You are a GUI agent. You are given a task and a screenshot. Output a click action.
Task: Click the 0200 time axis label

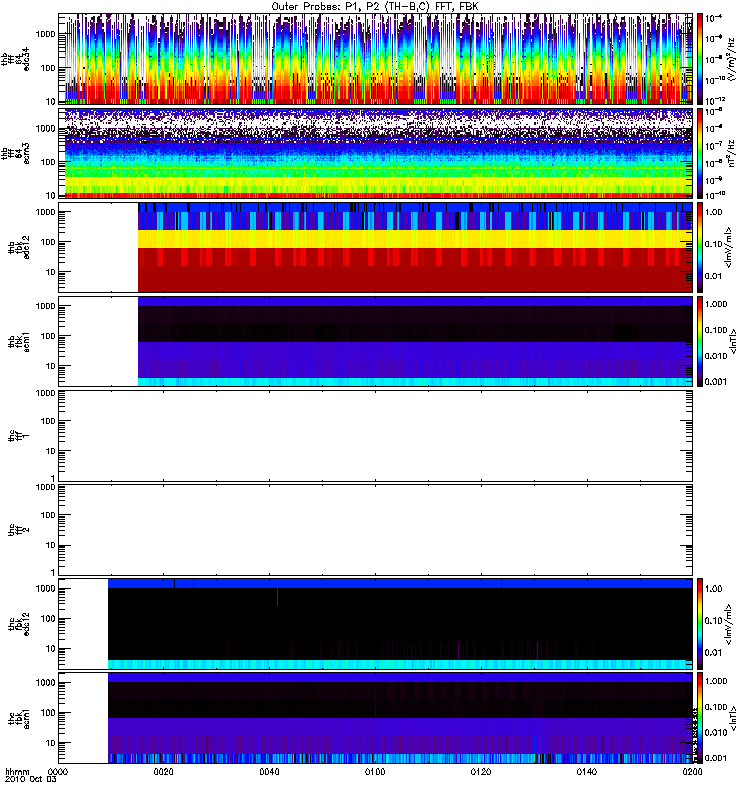(x=692, y=772)
